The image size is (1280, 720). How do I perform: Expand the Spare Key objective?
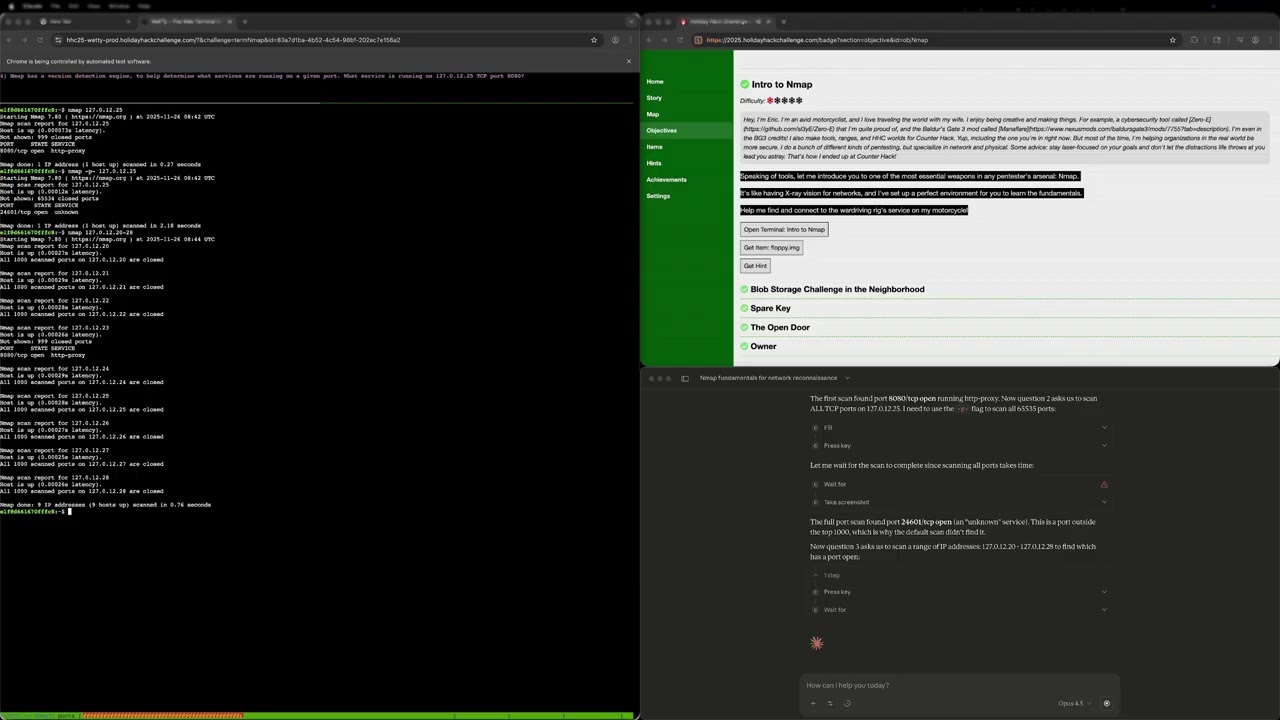click(x=770, y=308)
